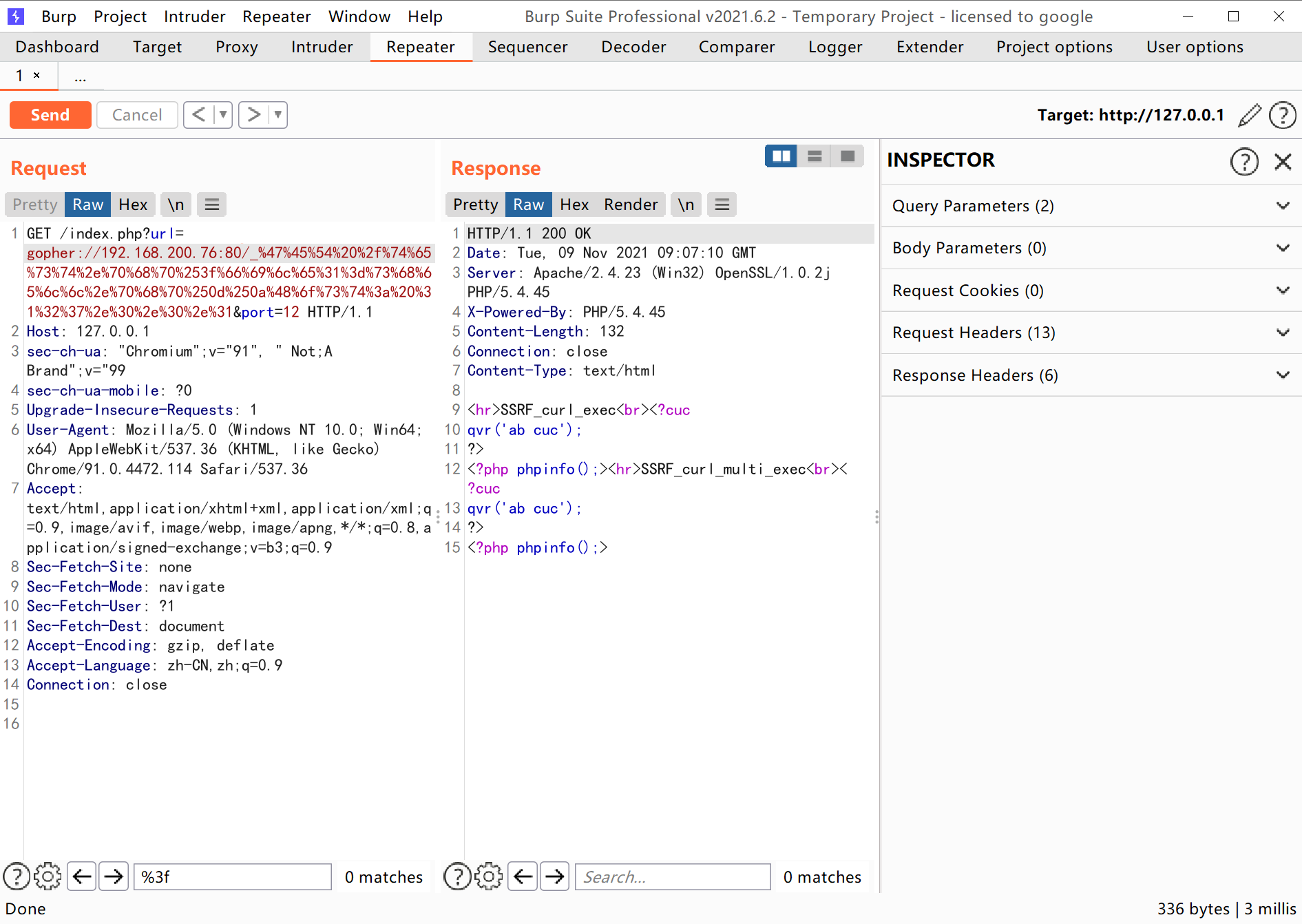This screenshot has width=1302, height=924.
Task: Open Response search help icon
Action: pyautogui.click(x=457, y=876)
